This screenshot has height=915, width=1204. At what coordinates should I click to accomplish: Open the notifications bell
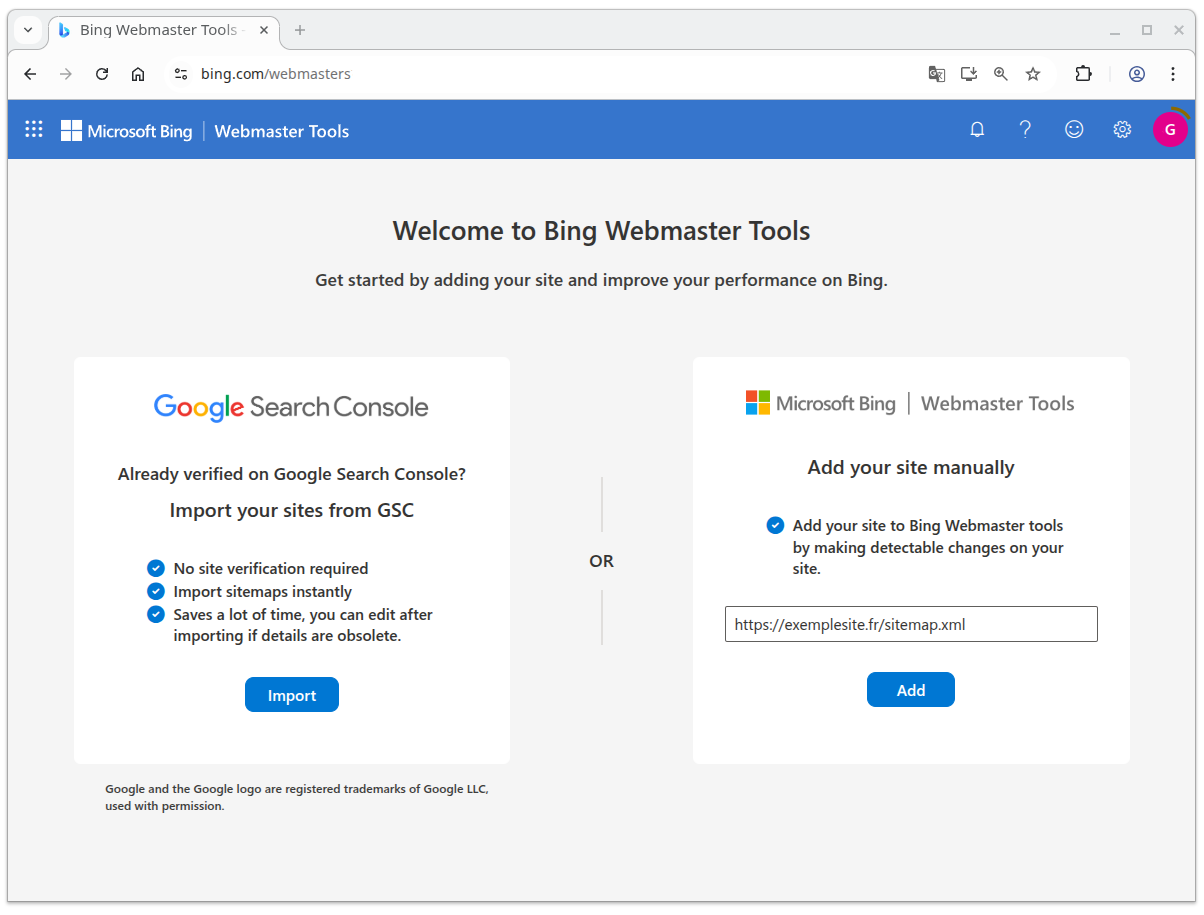tap(977, 129)
